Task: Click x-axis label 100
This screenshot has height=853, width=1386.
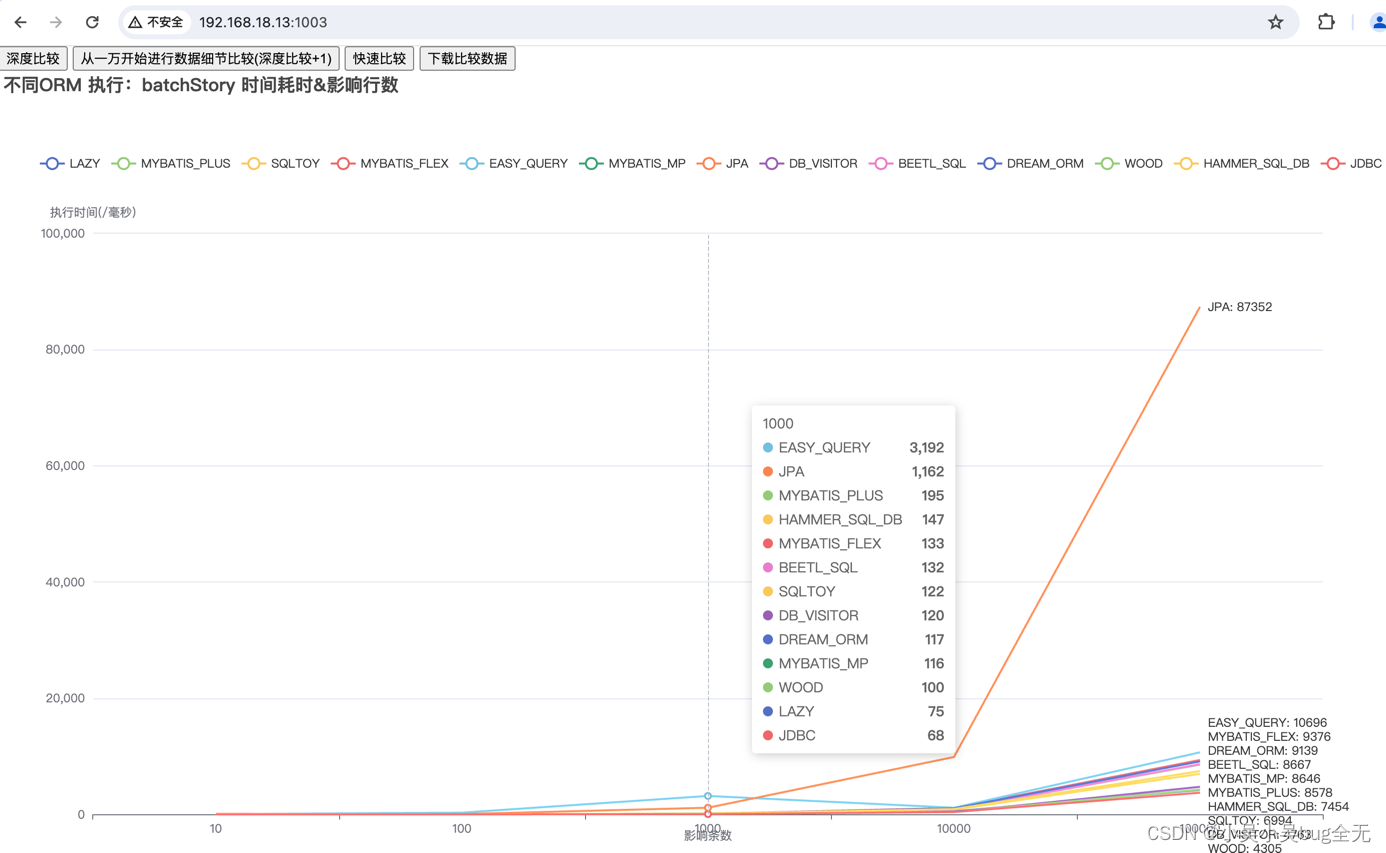Action: (461, 829)
